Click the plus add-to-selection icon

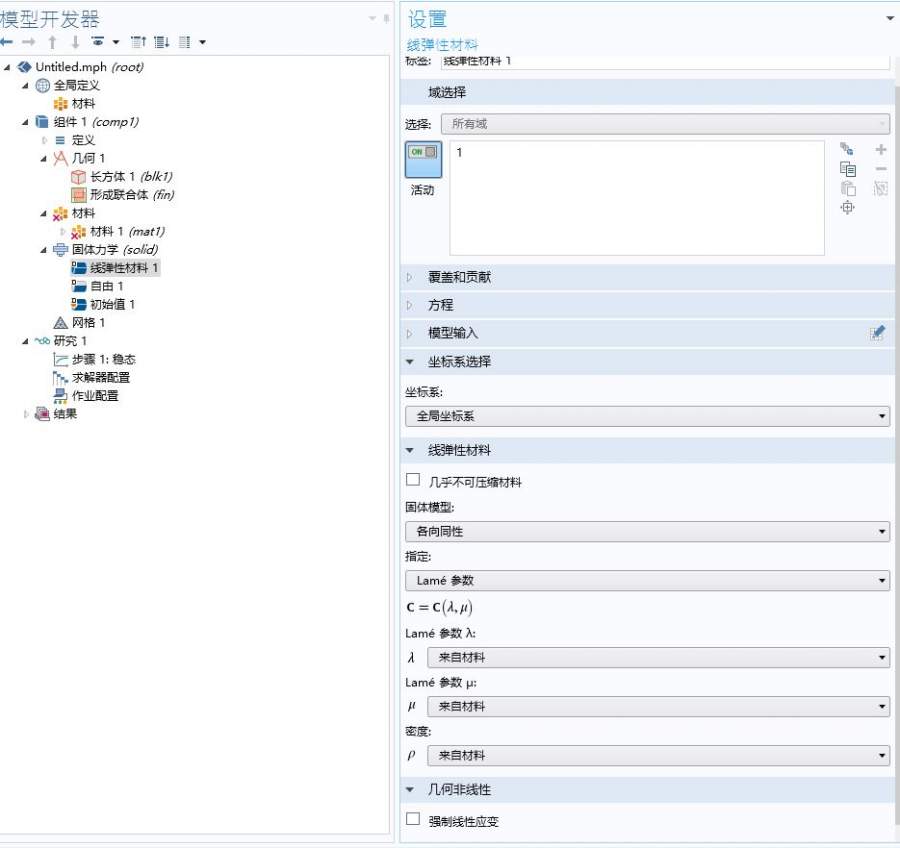point(880,150)
